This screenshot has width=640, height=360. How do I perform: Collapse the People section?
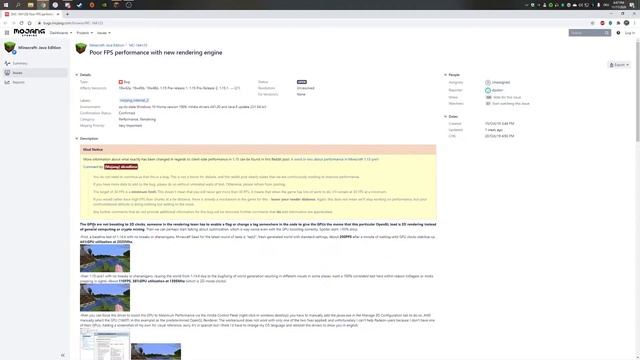click(x=446, y=75)
